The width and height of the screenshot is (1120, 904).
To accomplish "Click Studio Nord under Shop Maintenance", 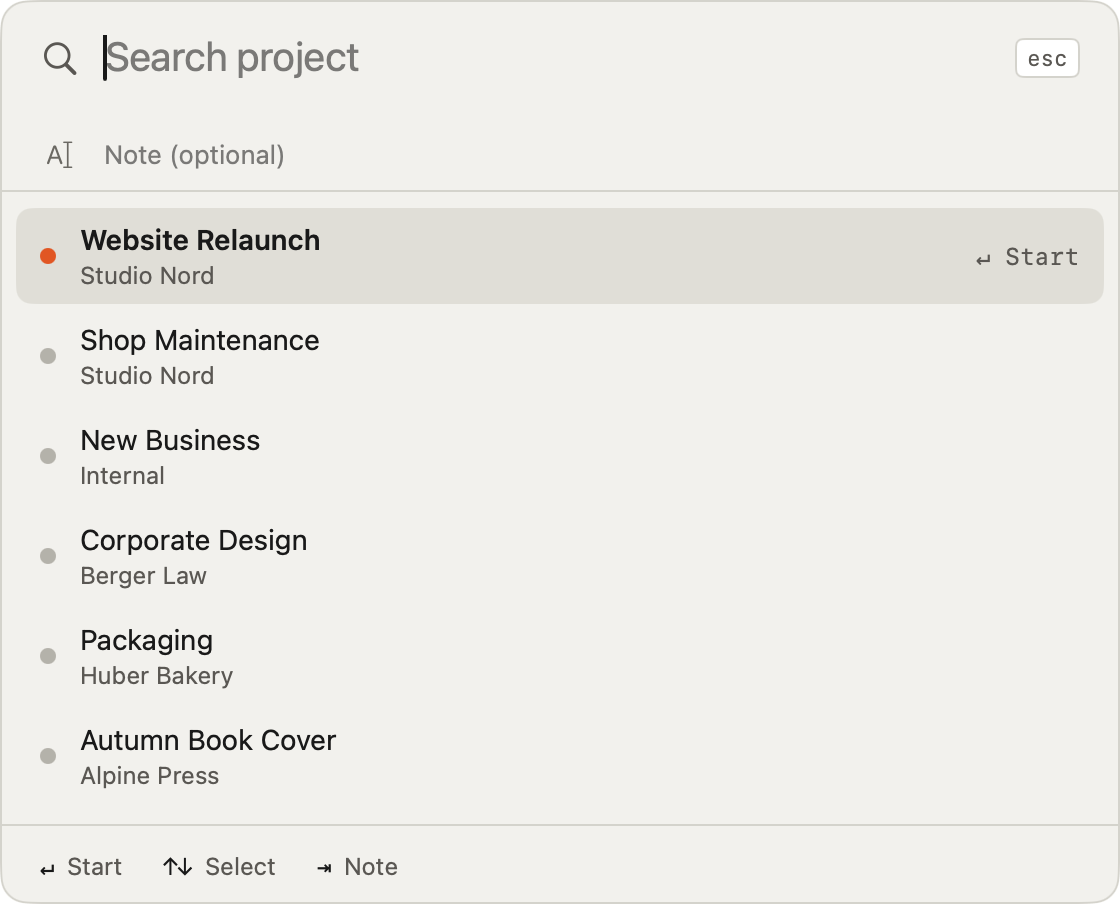I will [x=147, y=376].
